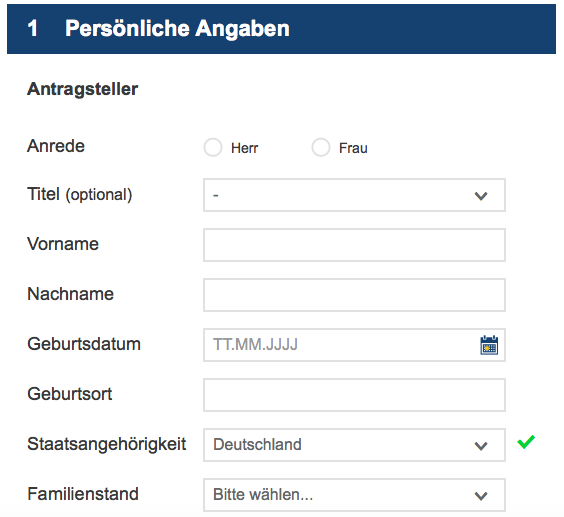Image resolution: width=564 pixels, height=517 pixels.
Task: Open the Titel dropdown
Action: pos(354,195)
